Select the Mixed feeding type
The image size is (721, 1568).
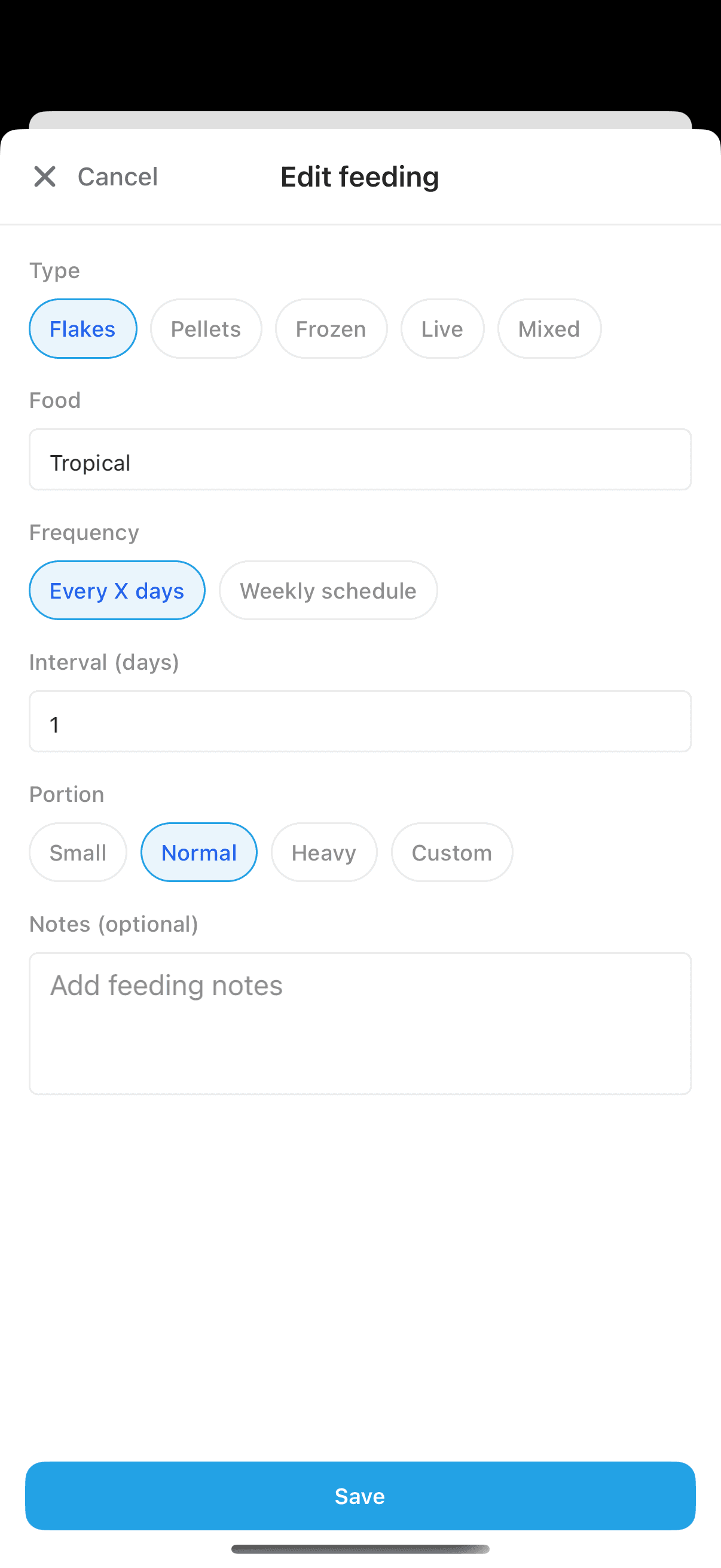click(x=549, y=329)
